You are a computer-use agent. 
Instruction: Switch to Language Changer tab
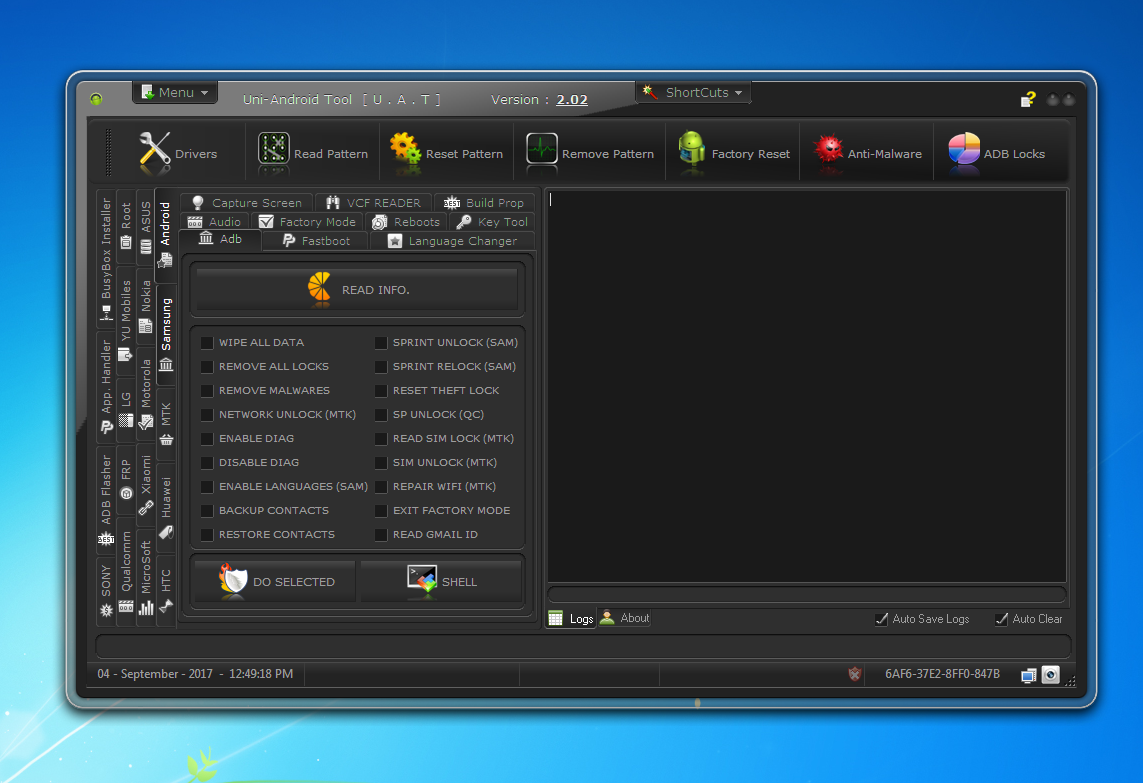pos(453,241)
